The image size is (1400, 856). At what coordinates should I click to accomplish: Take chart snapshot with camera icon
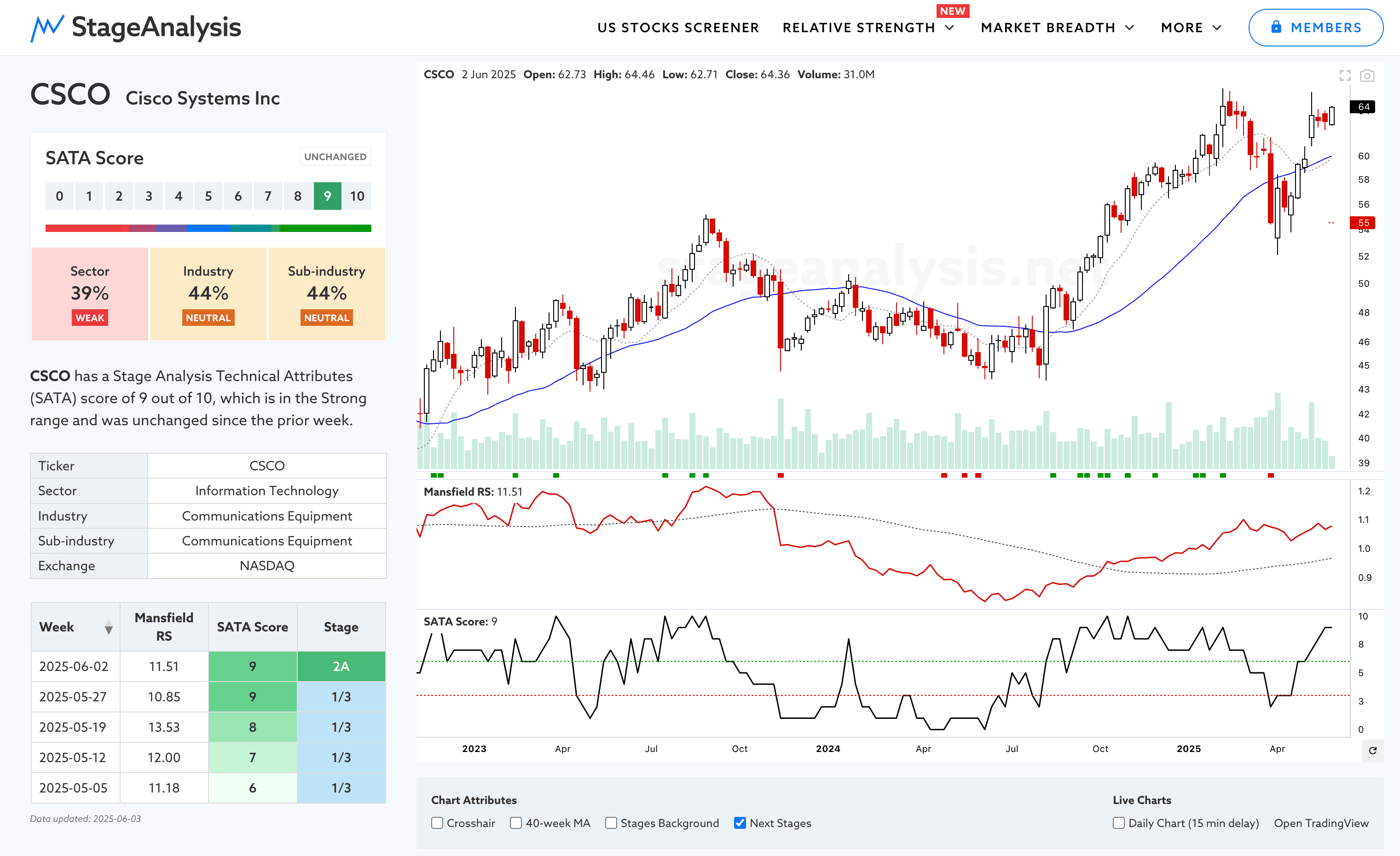click(x=1367, y=75)
